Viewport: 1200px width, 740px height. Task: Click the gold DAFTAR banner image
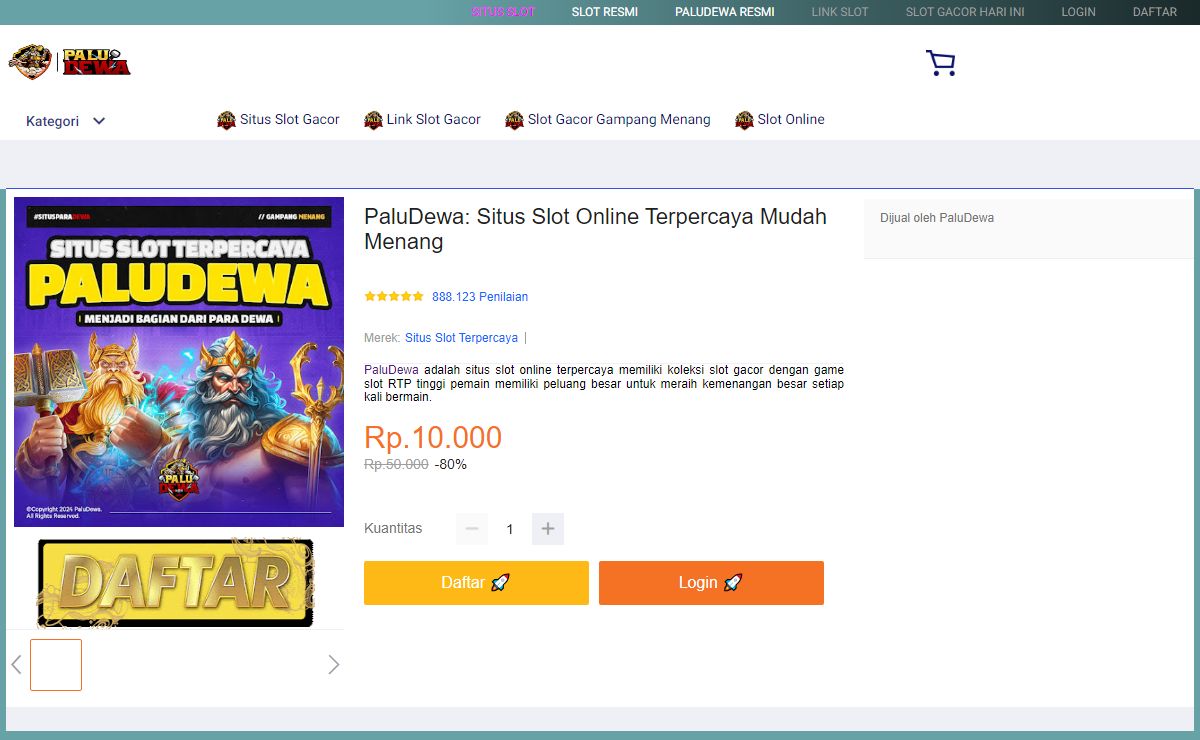(x=175, y=583)
